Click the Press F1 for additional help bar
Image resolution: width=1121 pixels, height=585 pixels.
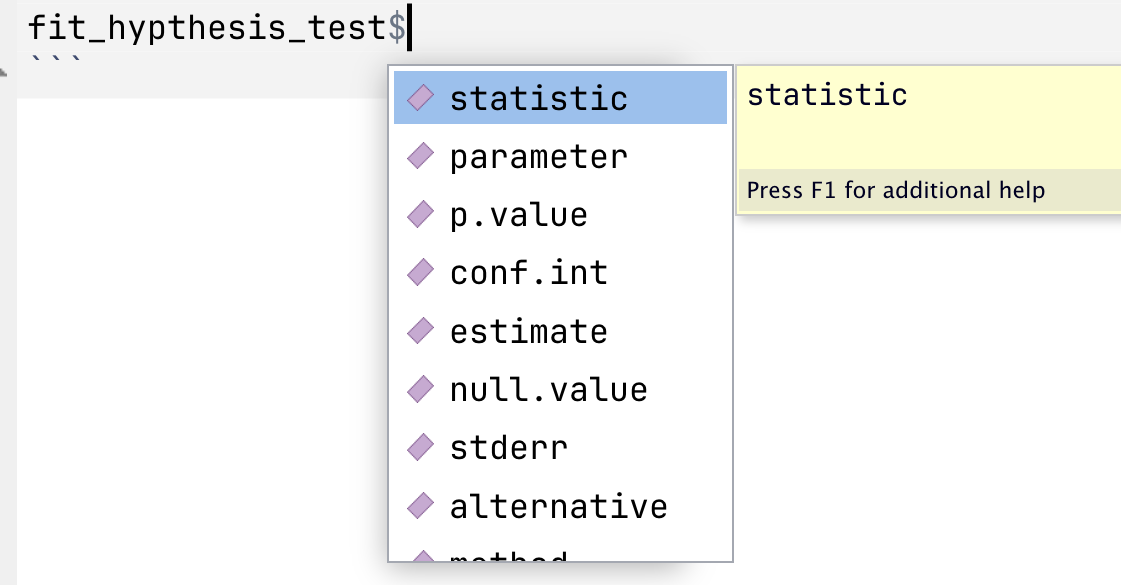(928, 190)
